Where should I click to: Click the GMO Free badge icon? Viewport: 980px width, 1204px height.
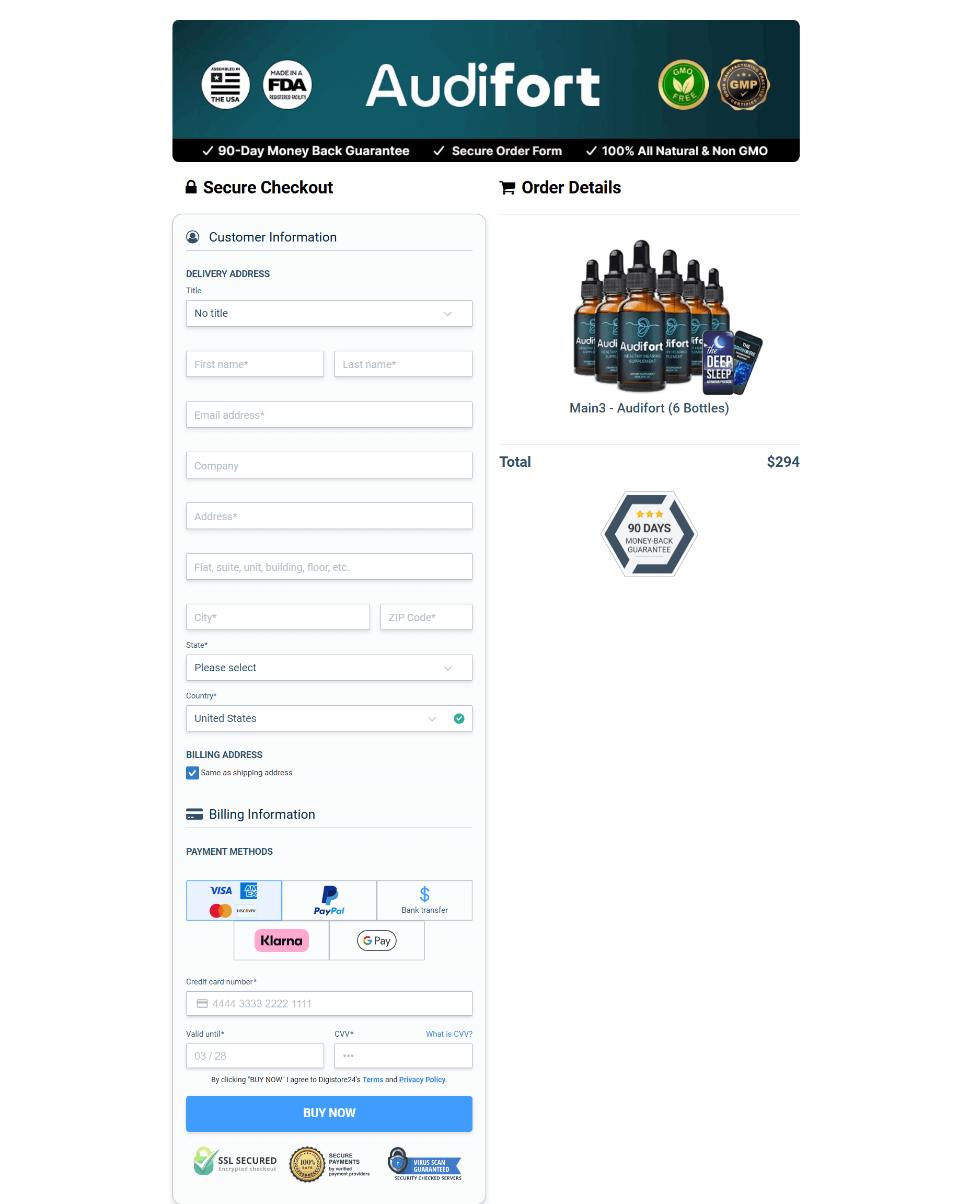(683, 85)
